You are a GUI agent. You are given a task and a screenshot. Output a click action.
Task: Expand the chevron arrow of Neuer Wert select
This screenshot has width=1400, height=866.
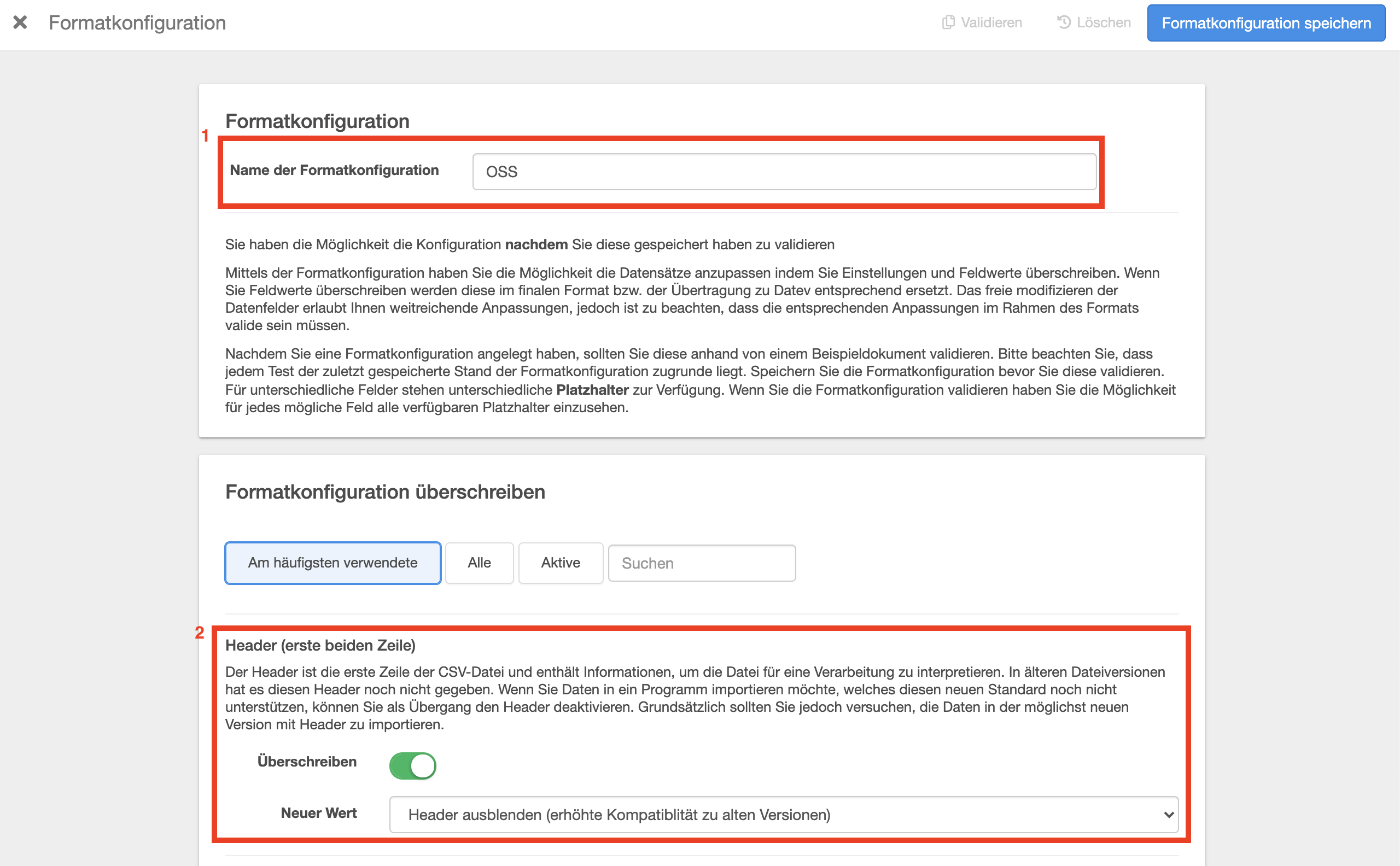pyautogui.click(x=1169, y=815)
